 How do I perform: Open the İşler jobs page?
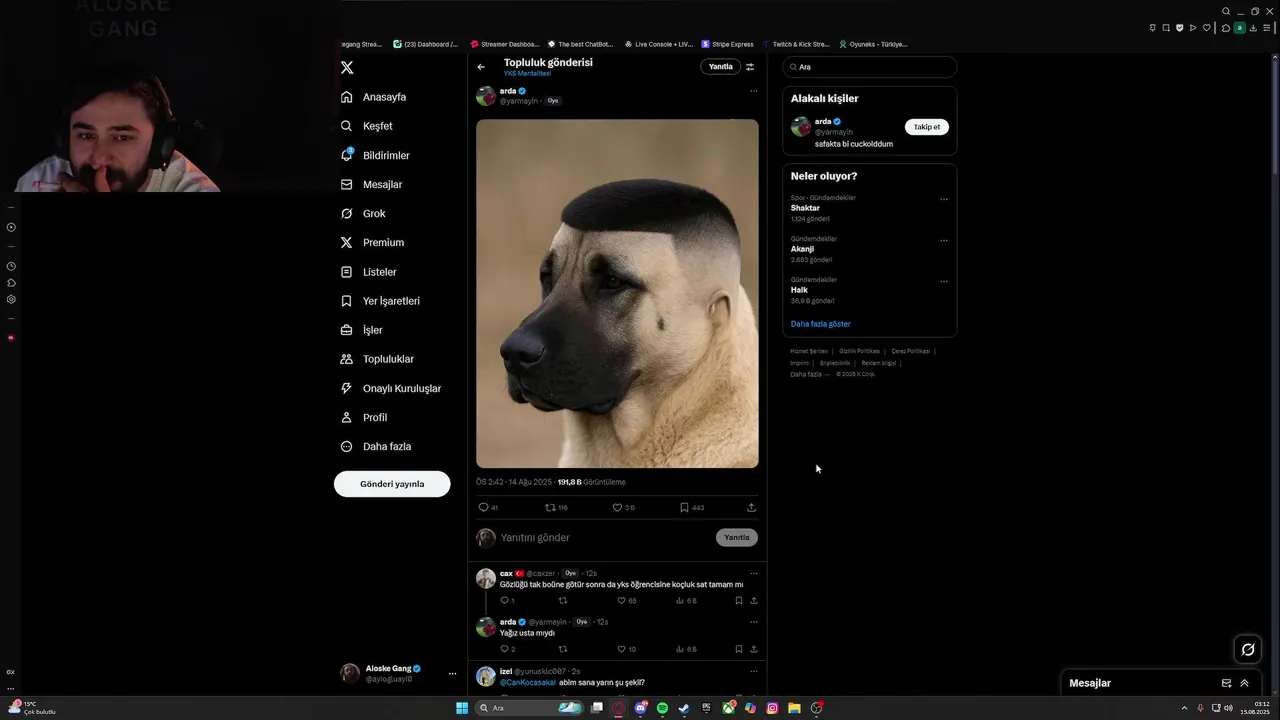pyautogui.click(x=361, y=330)
